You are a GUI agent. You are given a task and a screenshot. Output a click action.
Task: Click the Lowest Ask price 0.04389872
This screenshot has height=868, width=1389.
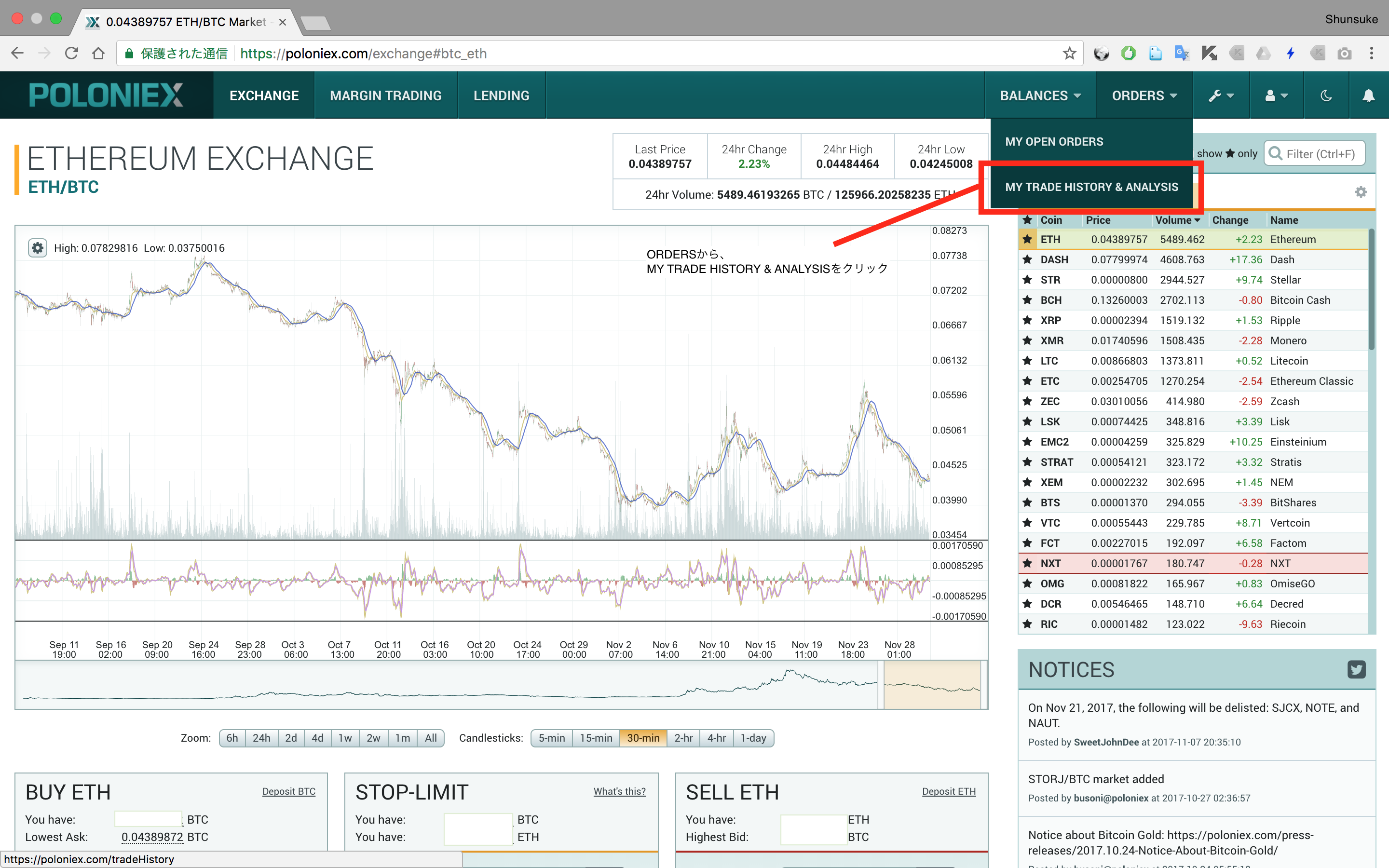tap(152, 837)
